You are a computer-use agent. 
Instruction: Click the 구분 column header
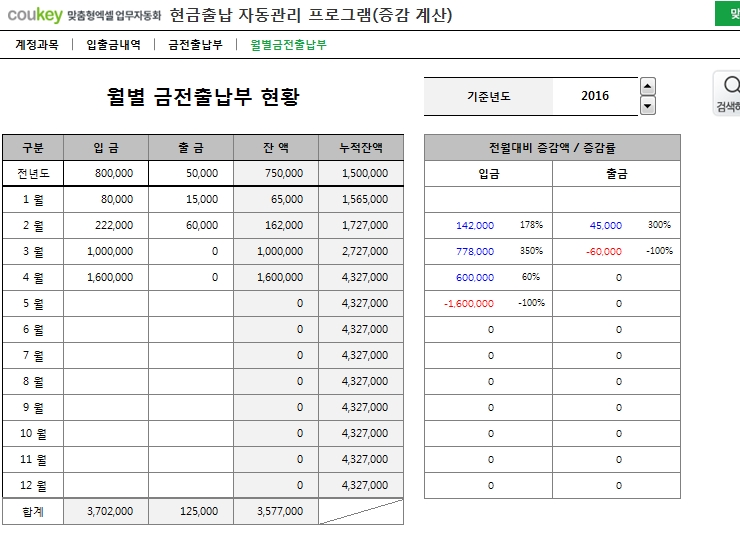(33, 148)
